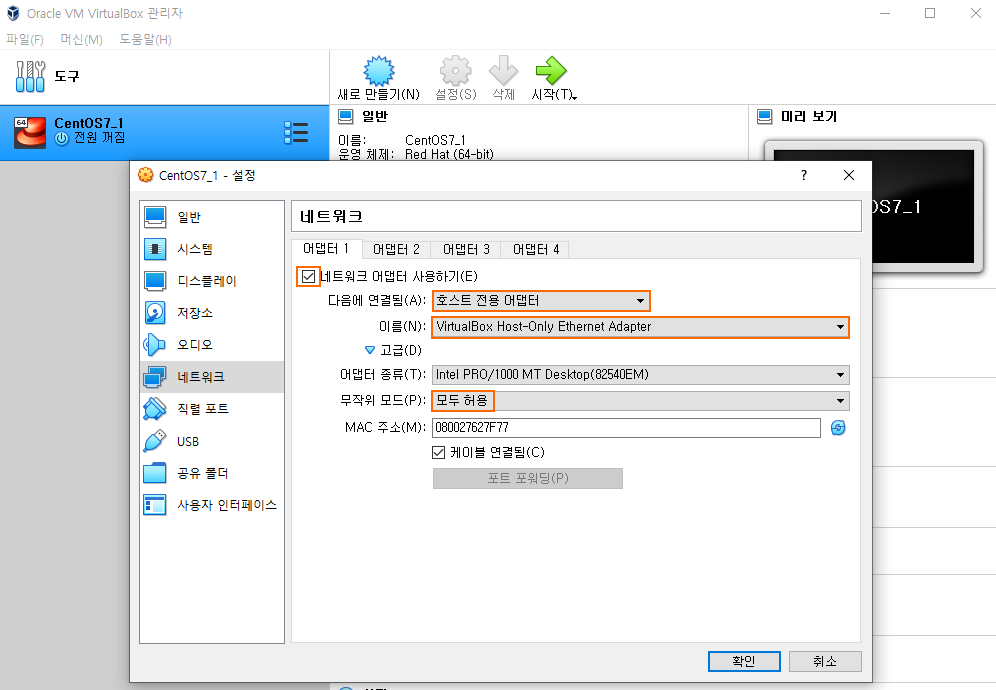Open 일반 settings category icon
Viewport: 996px width, 690px height.
(x=155, y=217)
